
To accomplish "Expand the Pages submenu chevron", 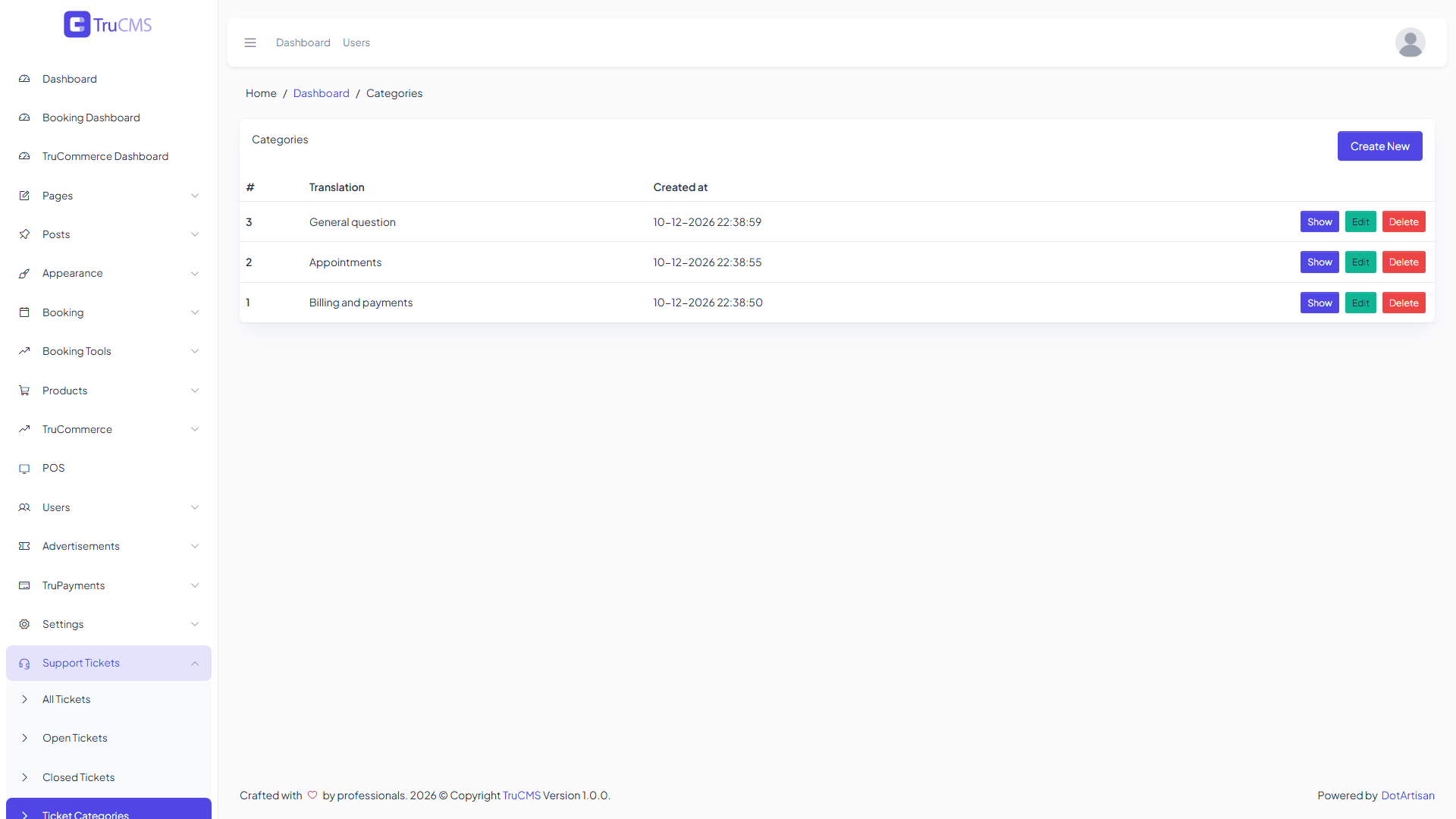I will tap(195, 196).
